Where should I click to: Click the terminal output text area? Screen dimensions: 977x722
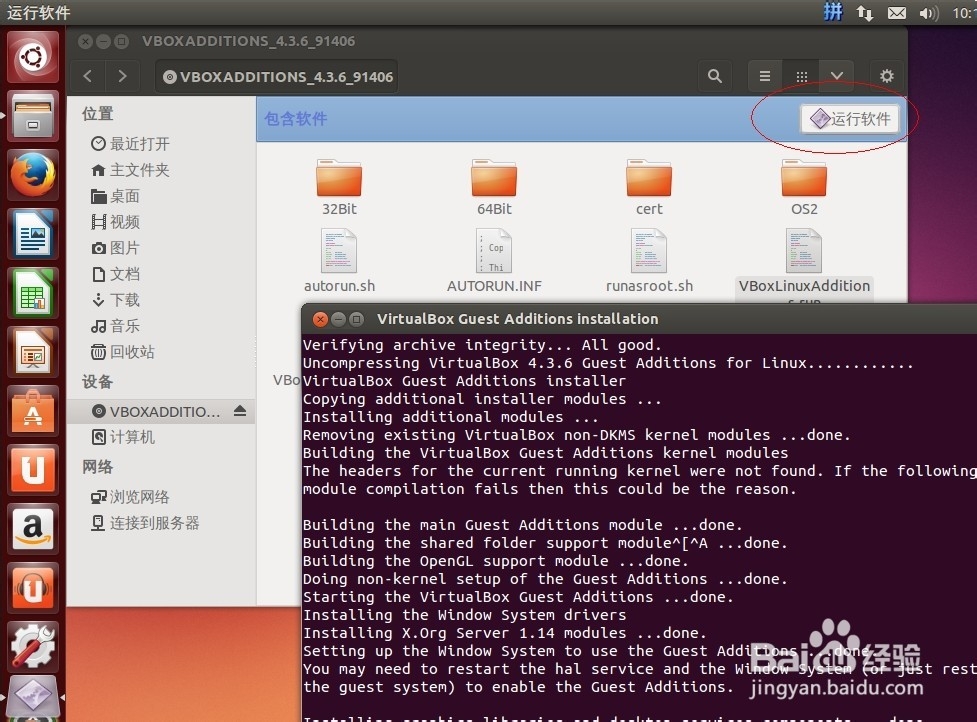point(639,528)
